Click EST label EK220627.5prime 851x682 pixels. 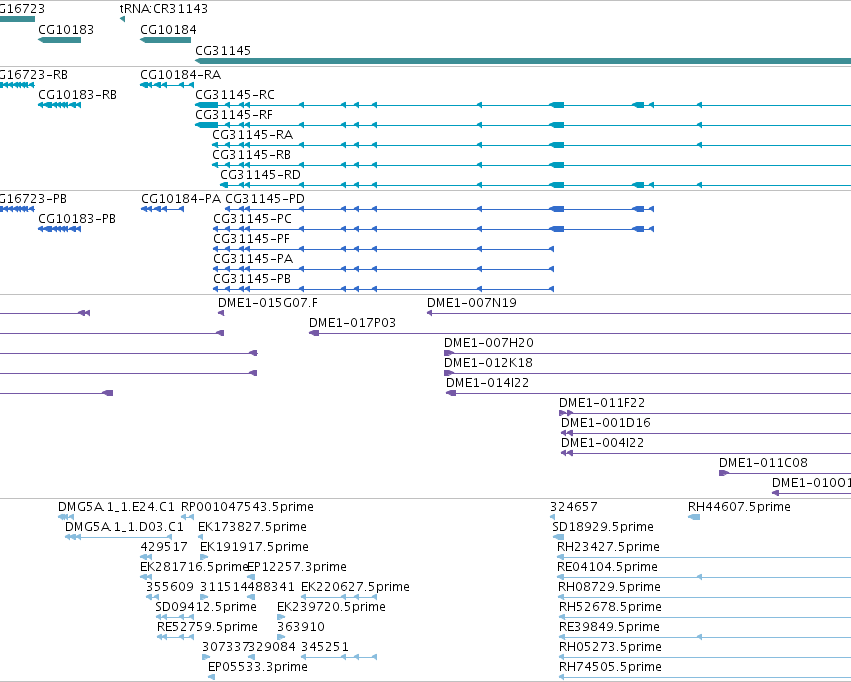click(355, 587)
